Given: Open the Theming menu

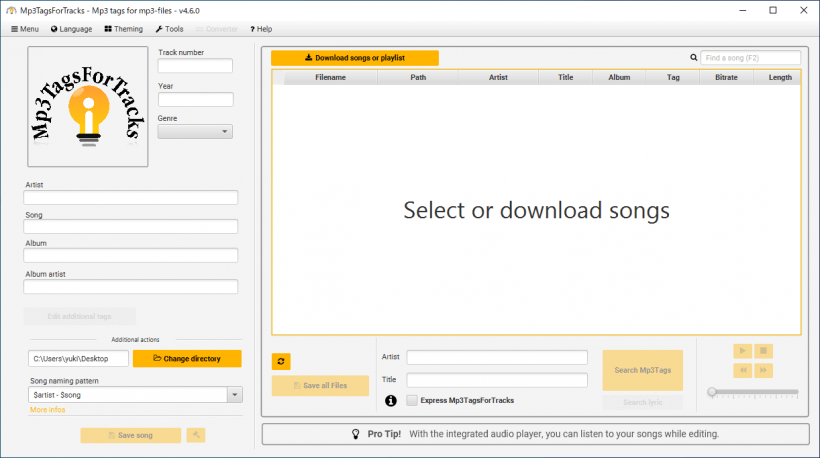Looking at the screenshot, I should [x=124, y=29].
